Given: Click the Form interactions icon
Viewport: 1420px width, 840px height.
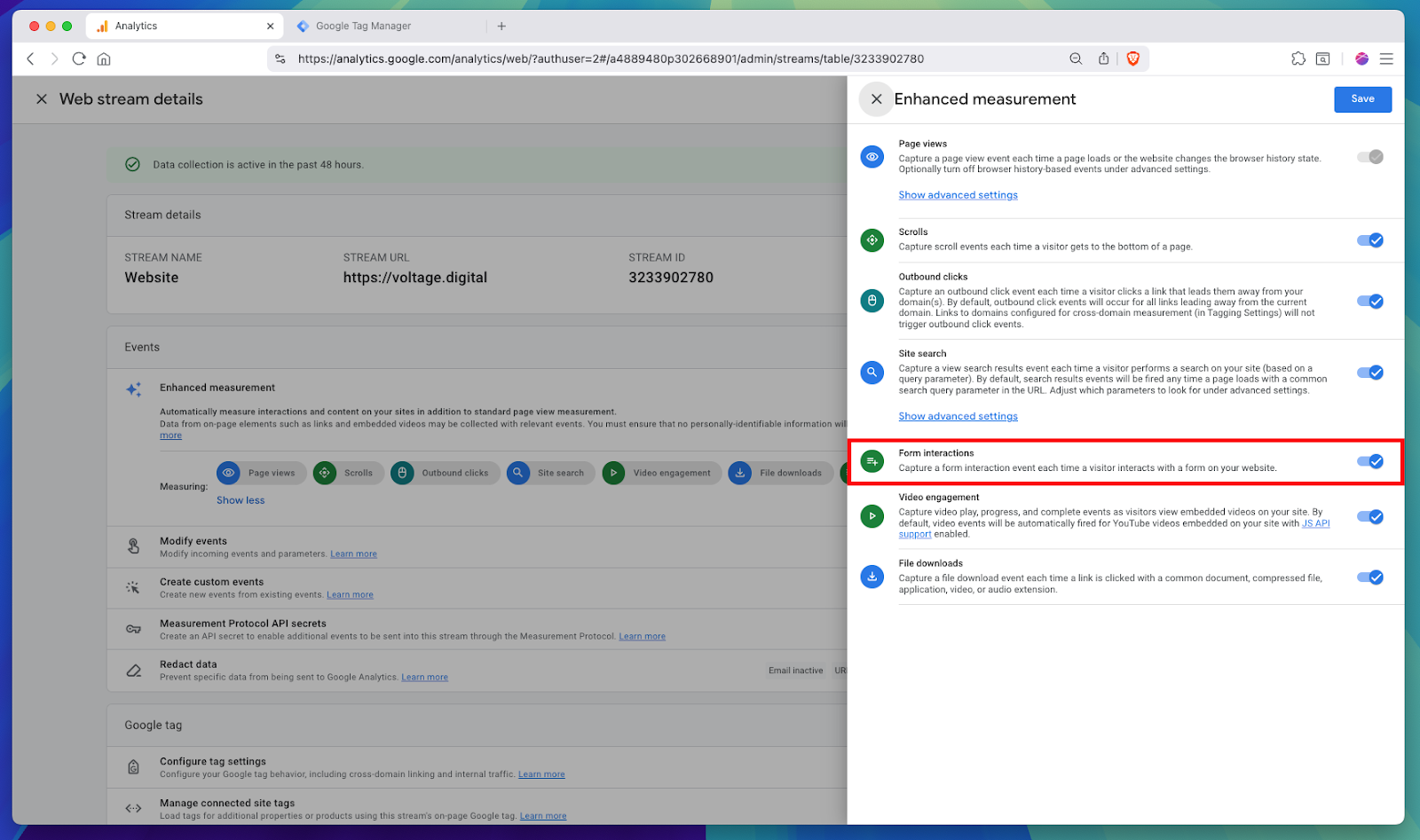Looking at the screenshot, I should (x=872, y=461).
